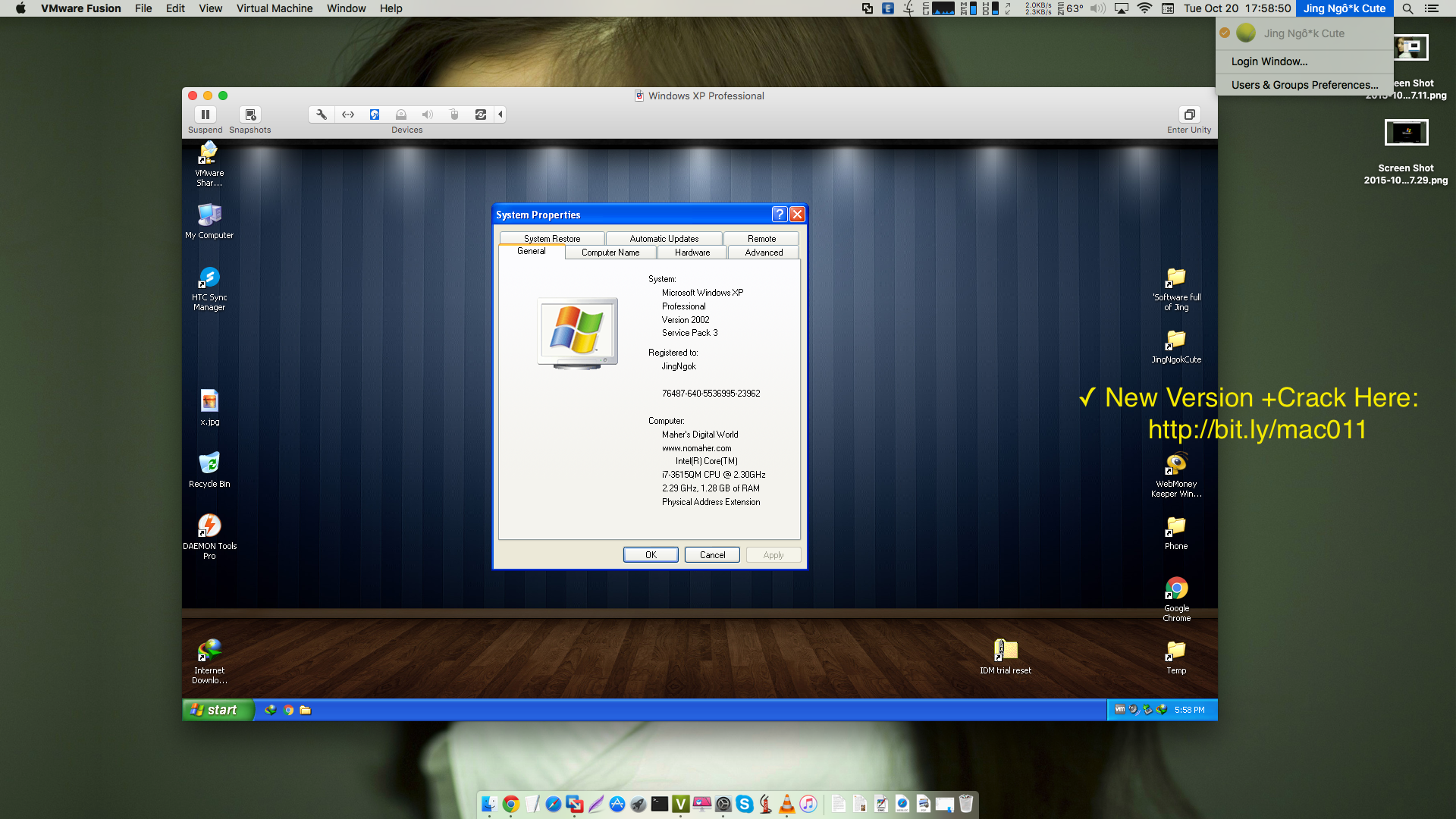Screen dimensions: 1456x819
Task: Open VMware Shared Folders desktop icon
Action: (x=209, y=164)
